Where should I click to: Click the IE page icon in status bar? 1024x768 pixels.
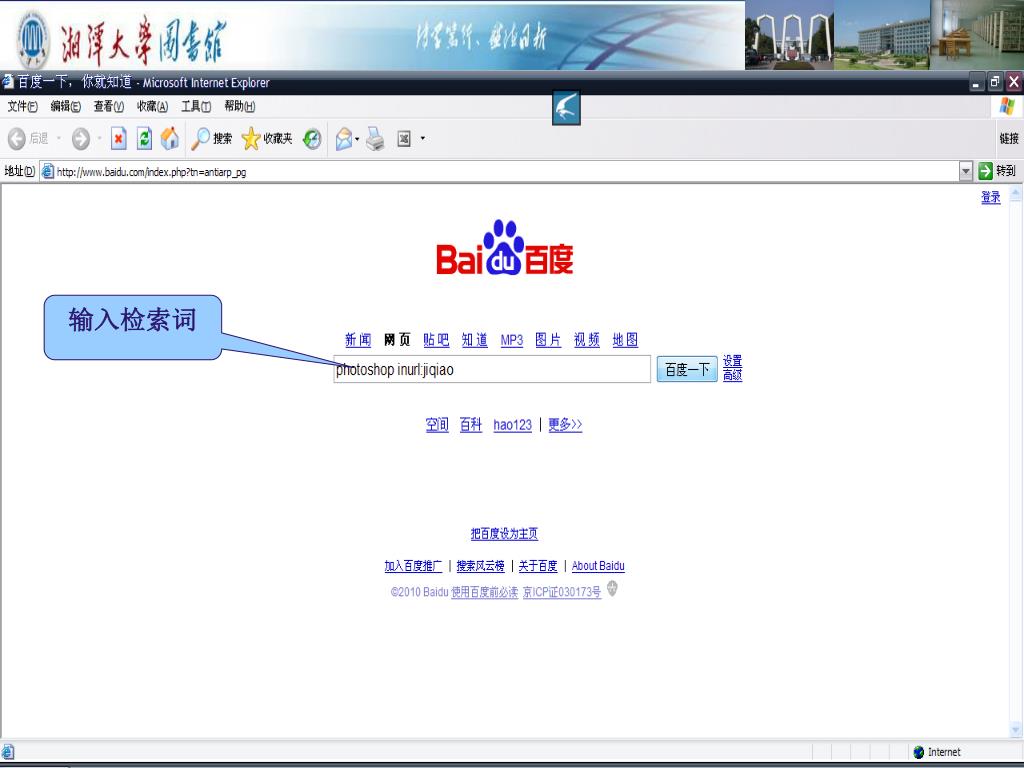(x=8, y=752)
